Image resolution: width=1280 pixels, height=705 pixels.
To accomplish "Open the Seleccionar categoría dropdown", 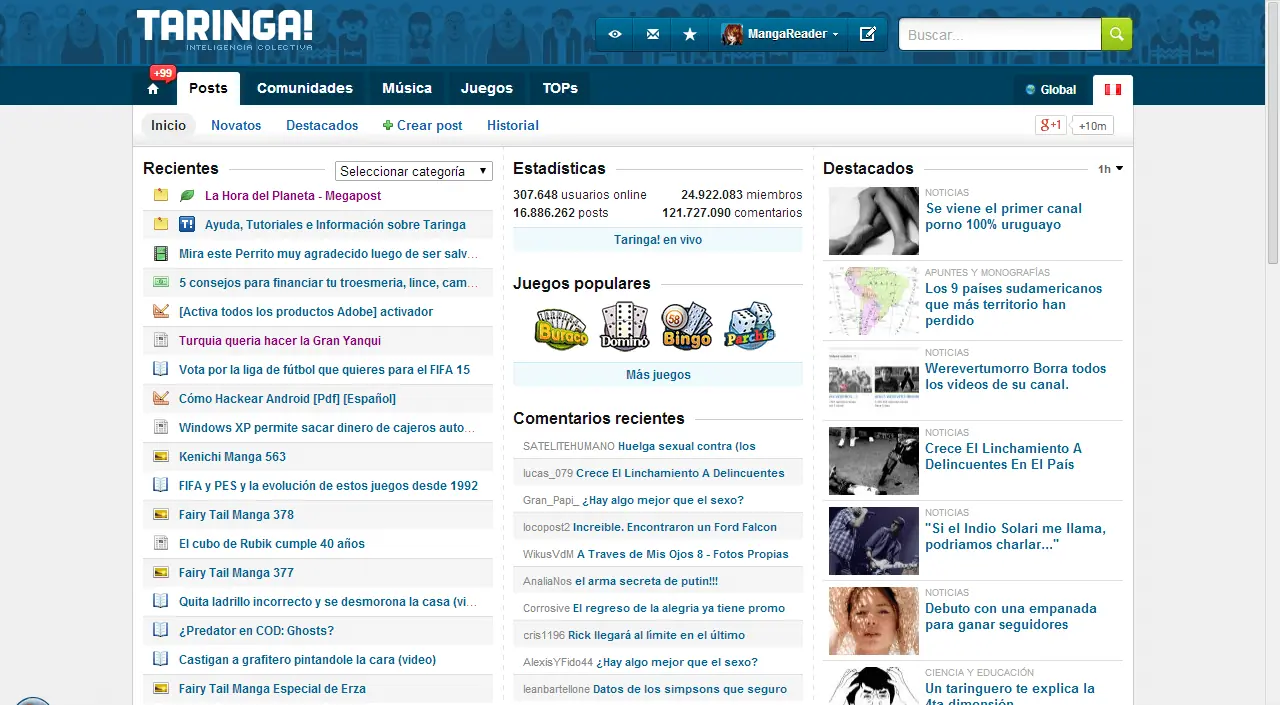I will click(414, 171).
